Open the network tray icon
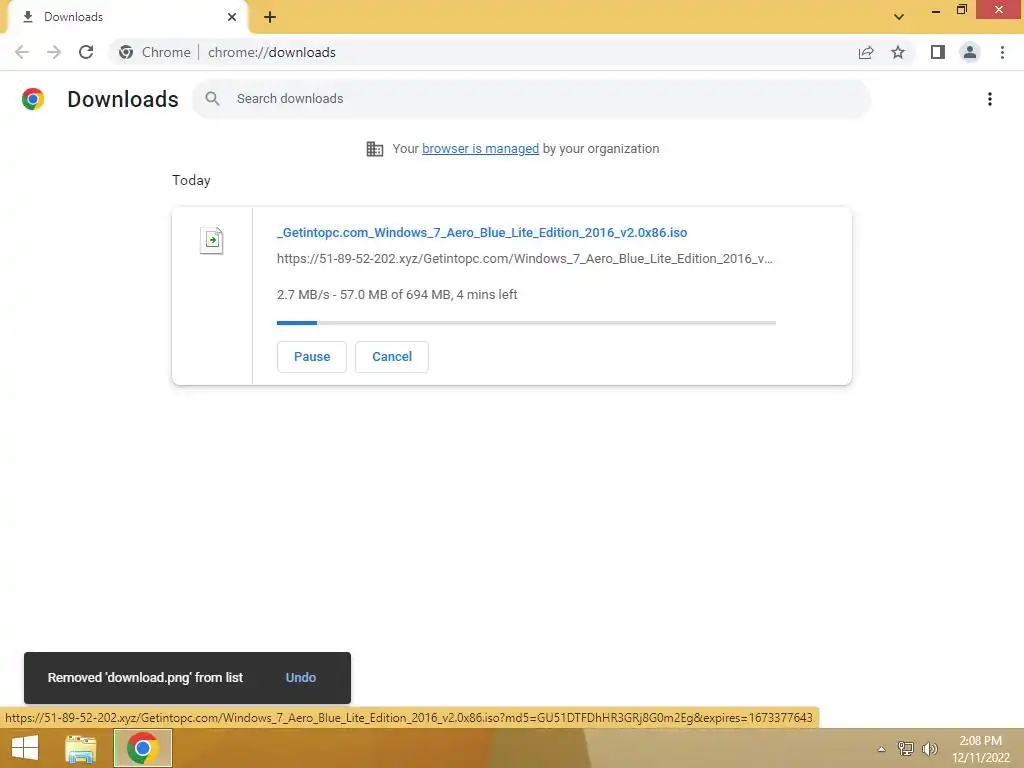This screenshot has width=1024, height=768. pyautogui.click(x=906, y=748)
